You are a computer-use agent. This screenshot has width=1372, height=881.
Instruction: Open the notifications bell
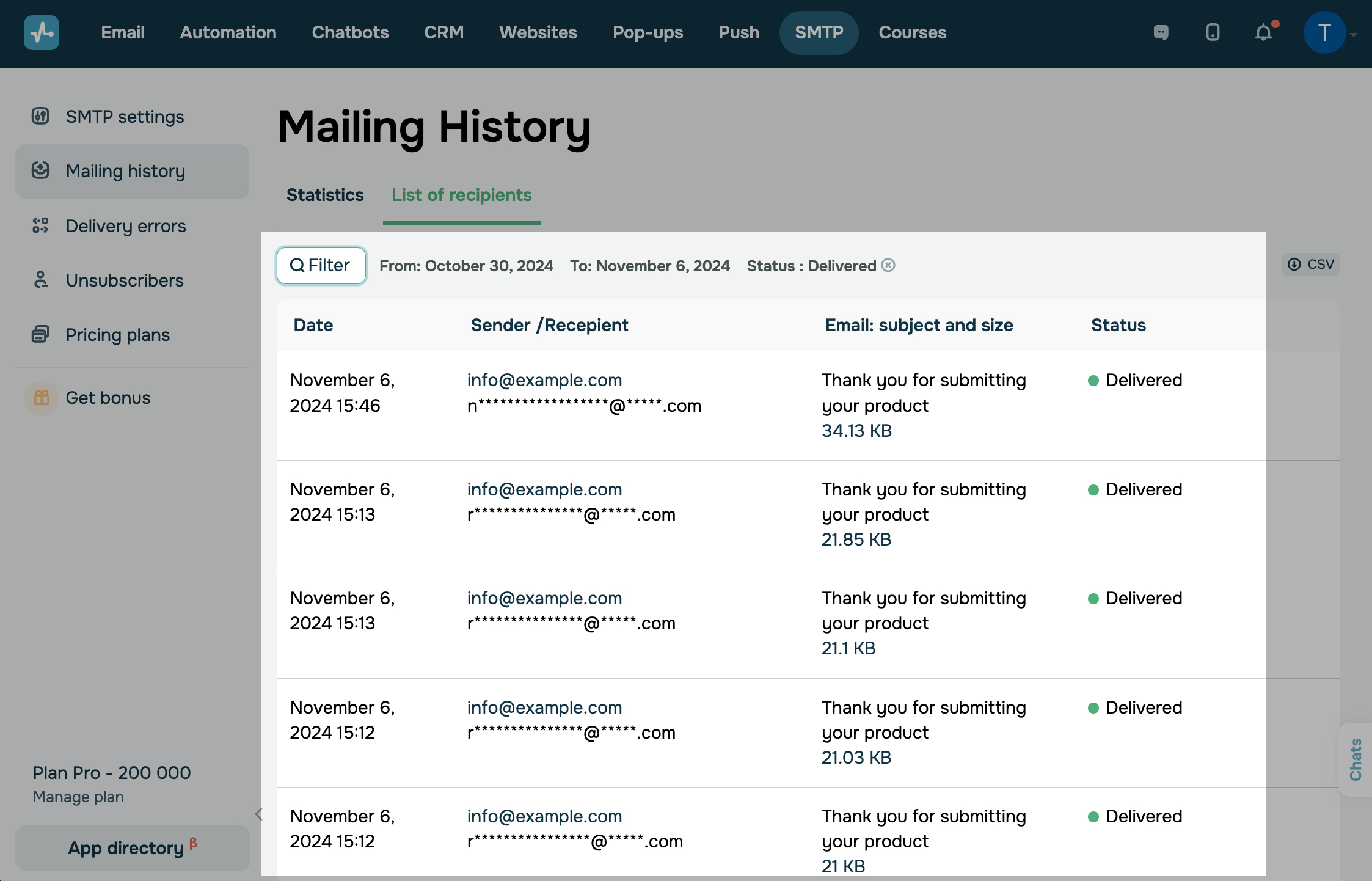[1263, 32]
